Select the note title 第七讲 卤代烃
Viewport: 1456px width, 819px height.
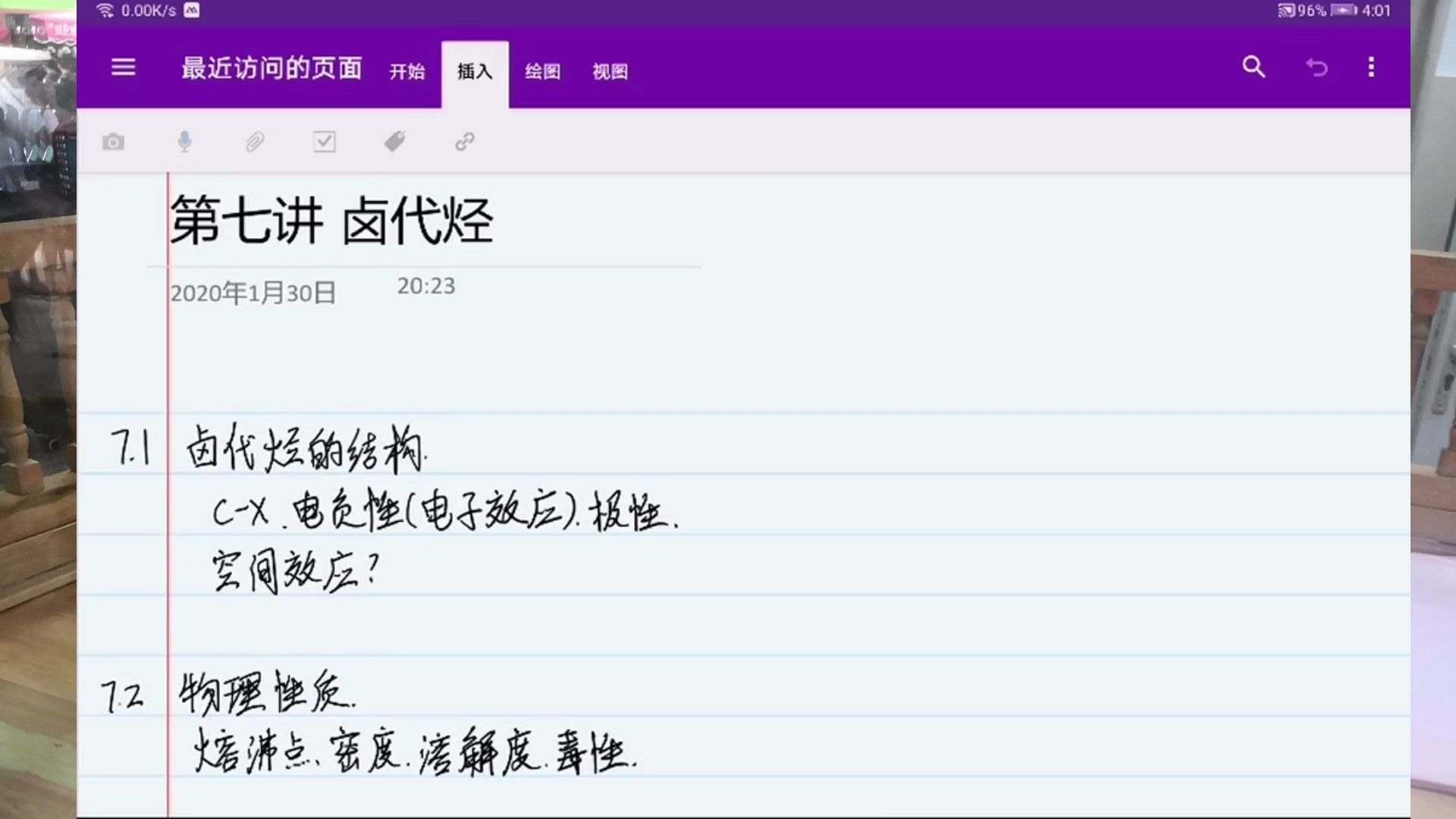pyautogui.click(x=332, y=219)
